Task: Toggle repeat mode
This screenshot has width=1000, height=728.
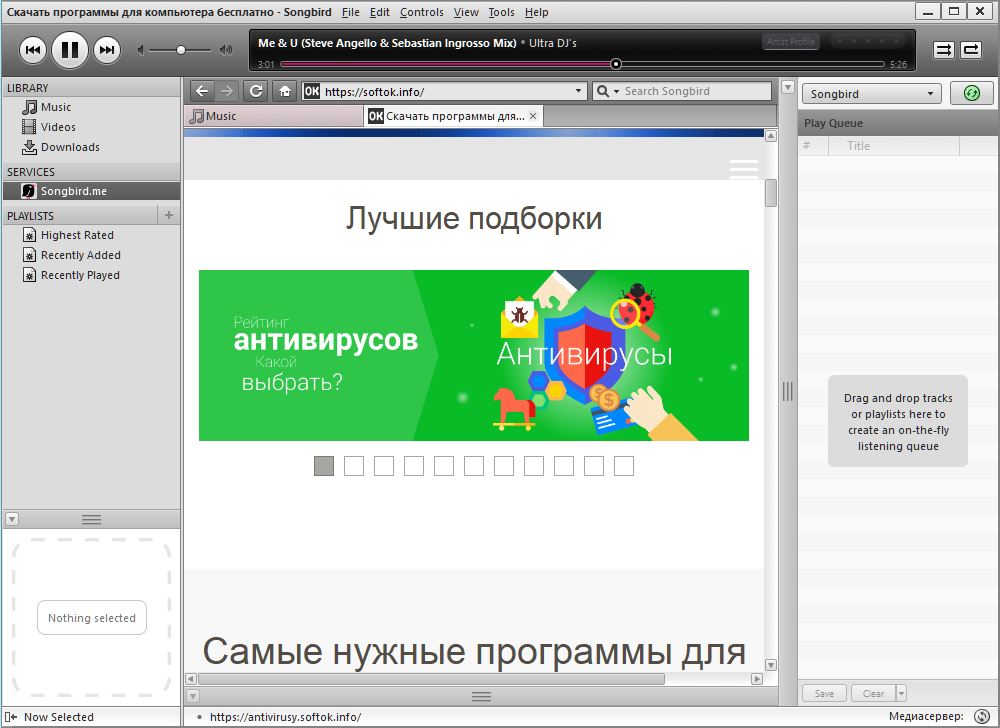Action: [x=971, y=50]
